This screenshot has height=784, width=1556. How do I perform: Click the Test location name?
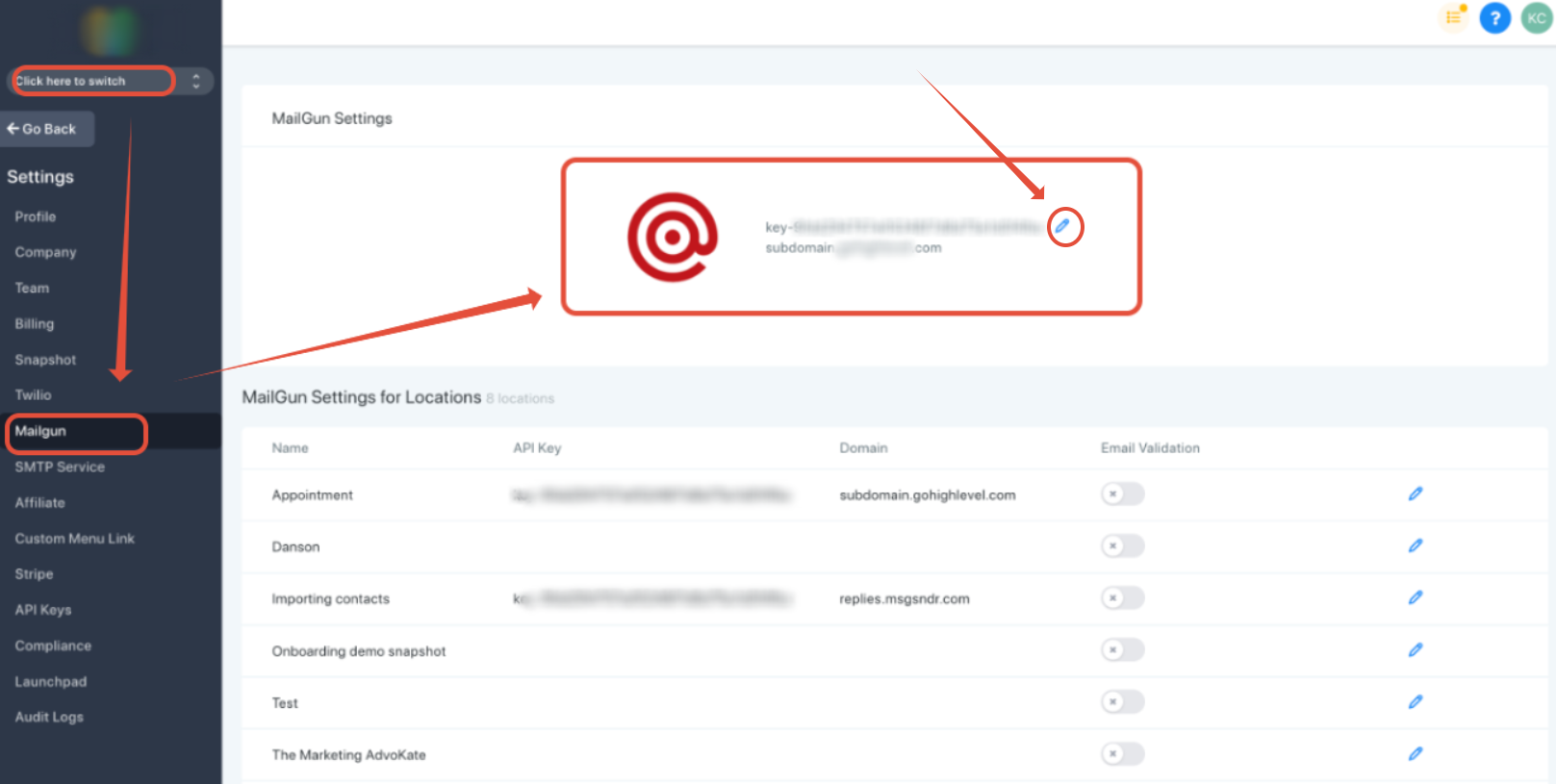pyautogui.click(x=285, y=703)
